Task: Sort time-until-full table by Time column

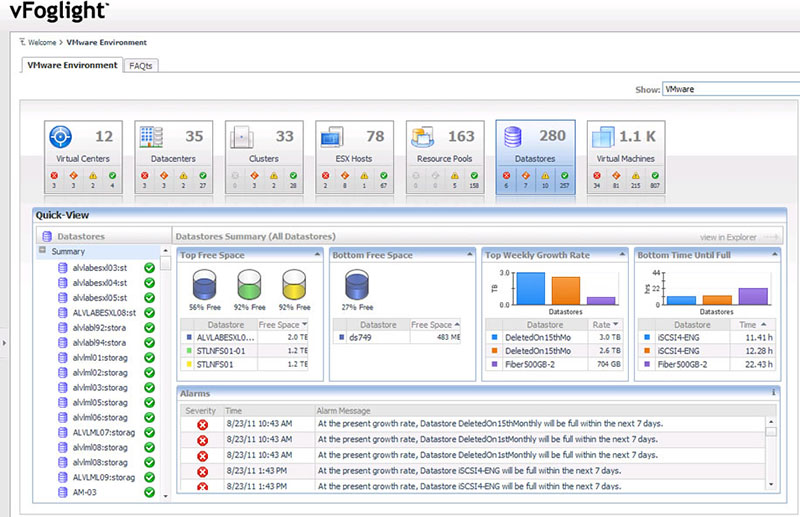Action: pyautogui.click(x=752, y=325)
